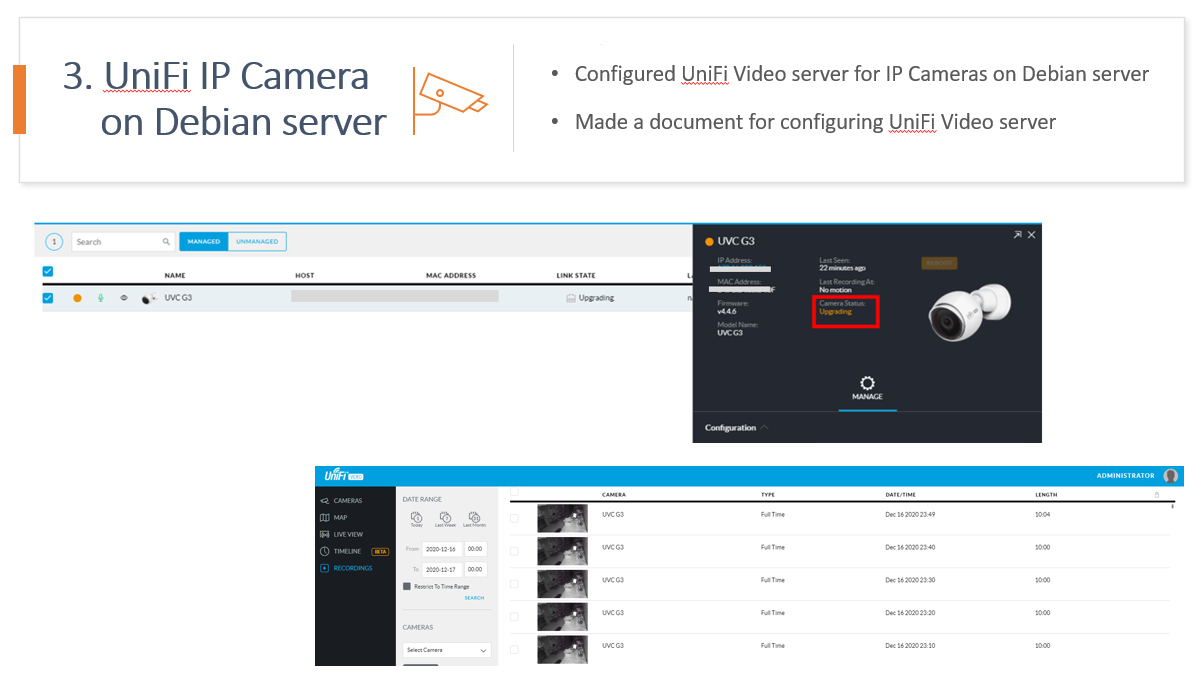
Task: Click the To date field 2020-12-17
Action: pyautogui.click(x=441, y=569)
